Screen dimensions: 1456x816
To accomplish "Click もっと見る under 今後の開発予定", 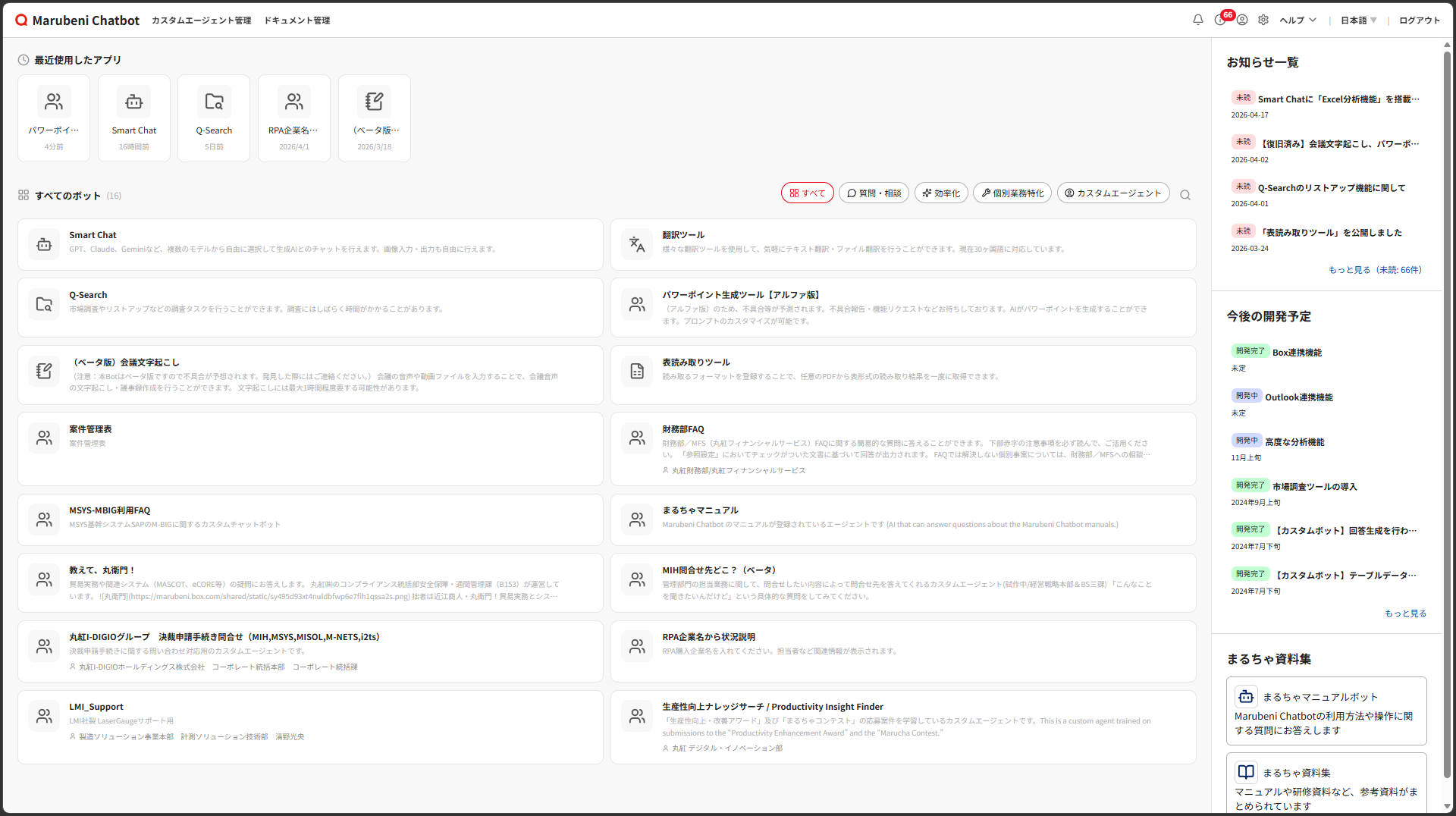I will 1406,614.
